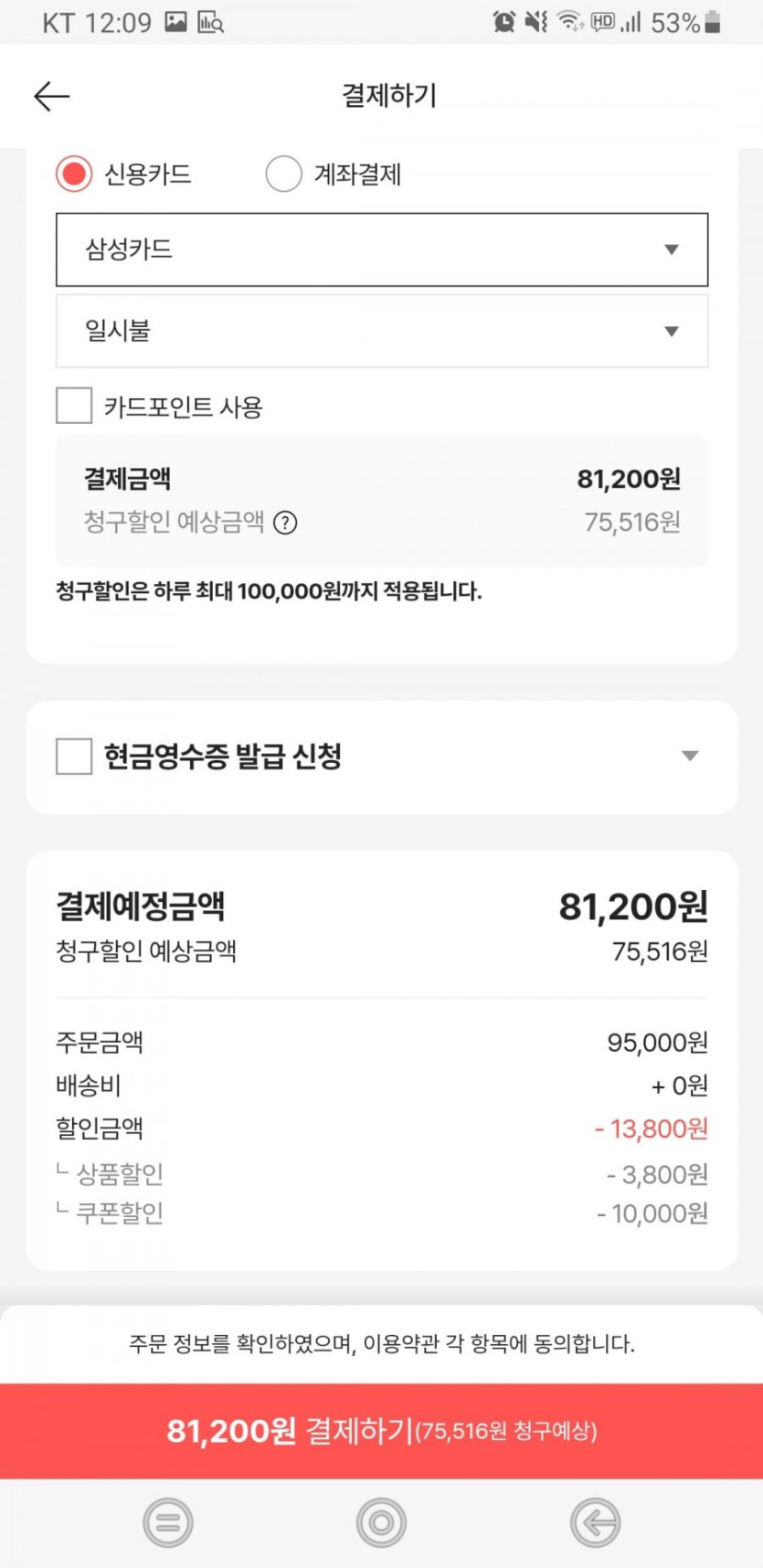Check the 현금영수증 발급 신청 box
Screen dimensions: 763x1568
point(74,757)
